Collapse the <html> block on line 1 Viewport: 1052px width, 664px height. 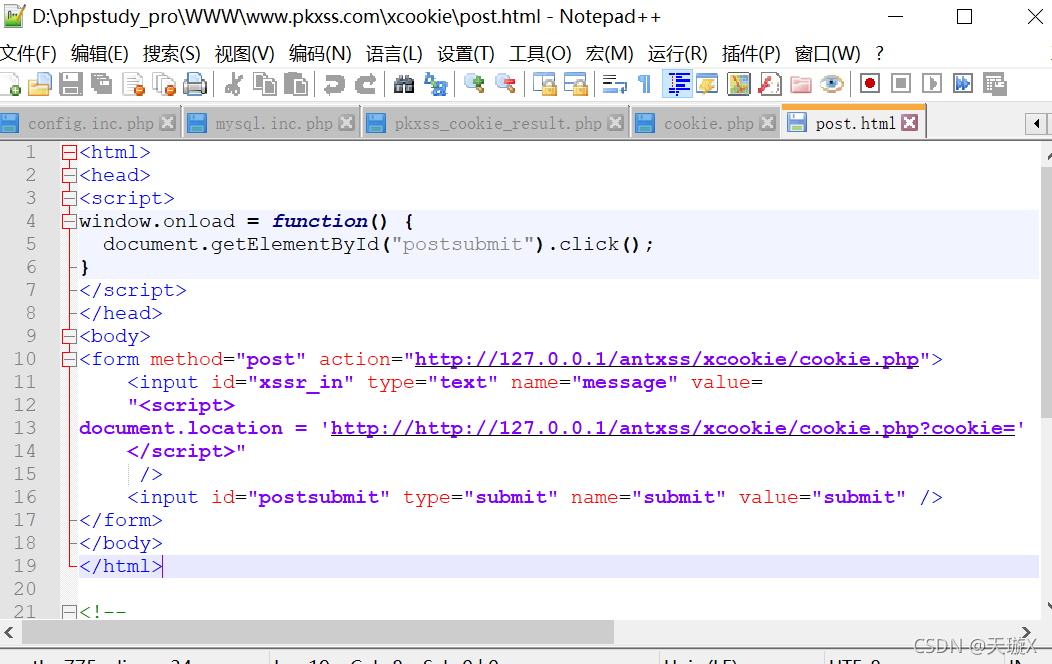(x=69, y=153)
